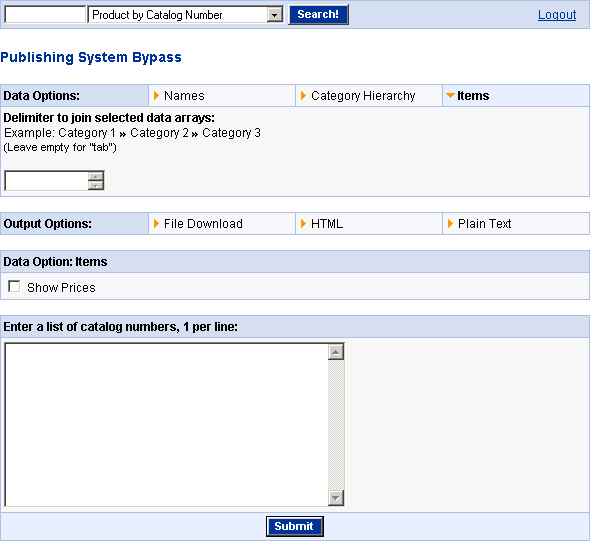Focus the catalog numbers text area
The width and height of the screenshot is (590, 541).
pyautogui.click(x=166, y=425)
